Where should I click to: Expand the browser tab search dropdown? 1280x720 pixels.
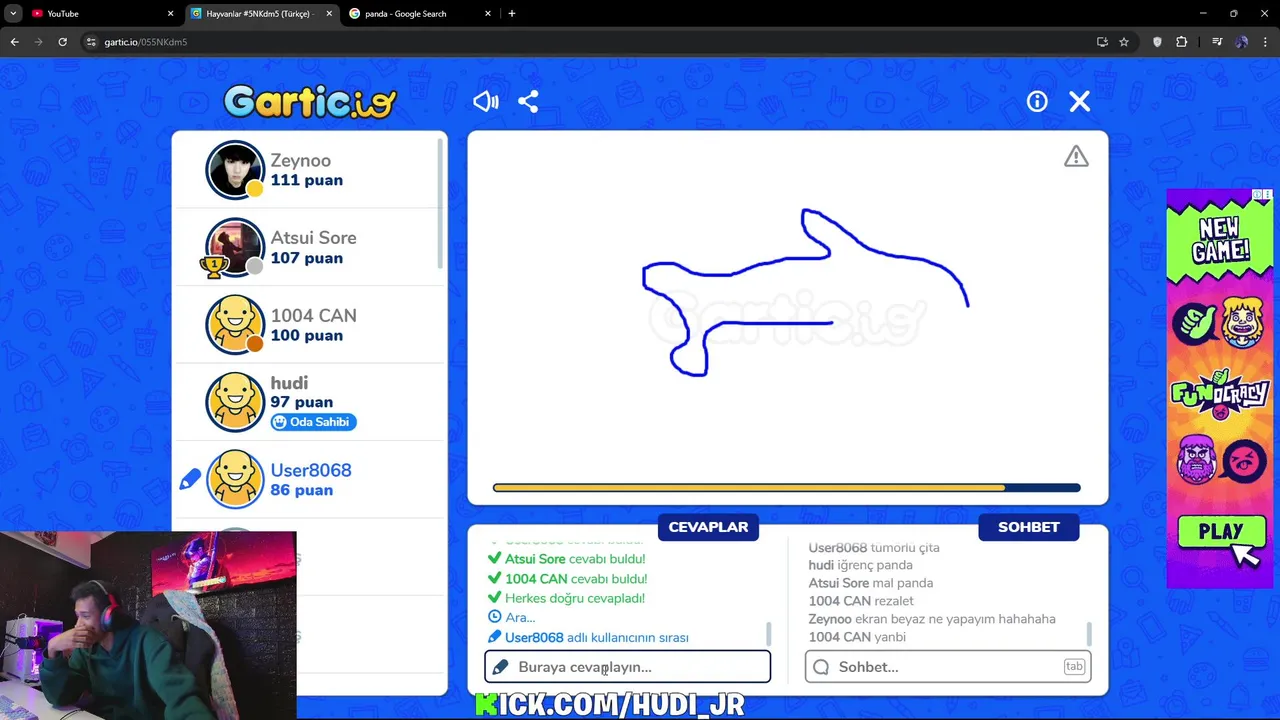tap(13, 14)
